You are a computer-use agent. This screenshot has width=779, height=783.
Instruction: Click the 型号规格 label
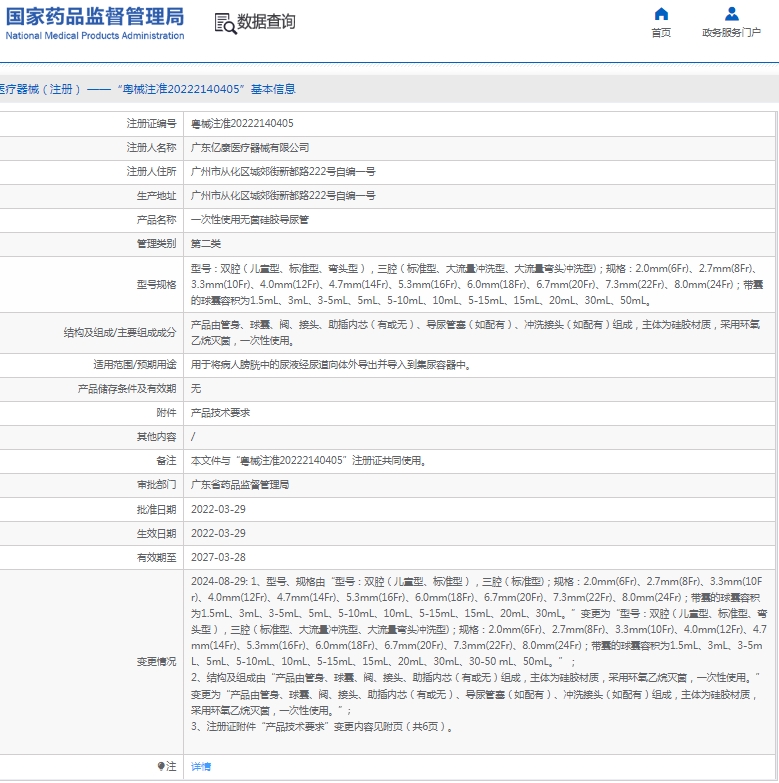coord(156,284)
